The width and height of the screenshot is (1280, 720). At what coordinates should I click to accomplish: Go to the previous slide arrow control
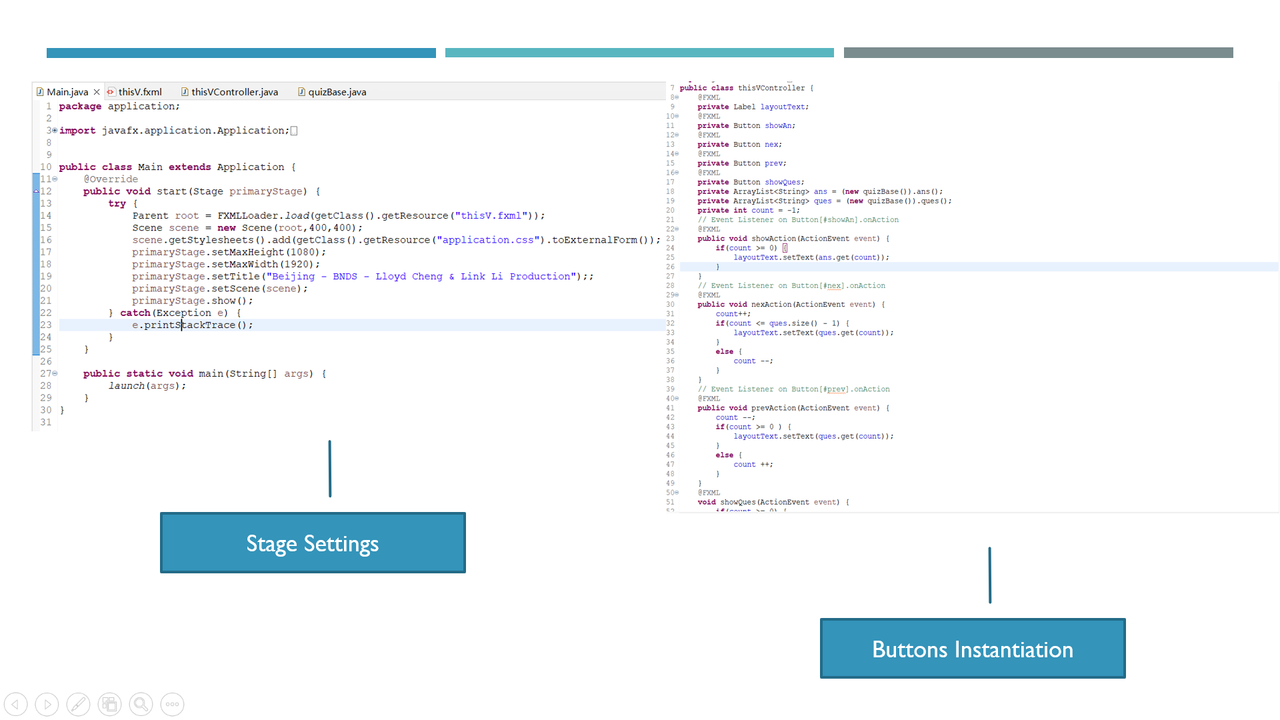pos(16,704)
